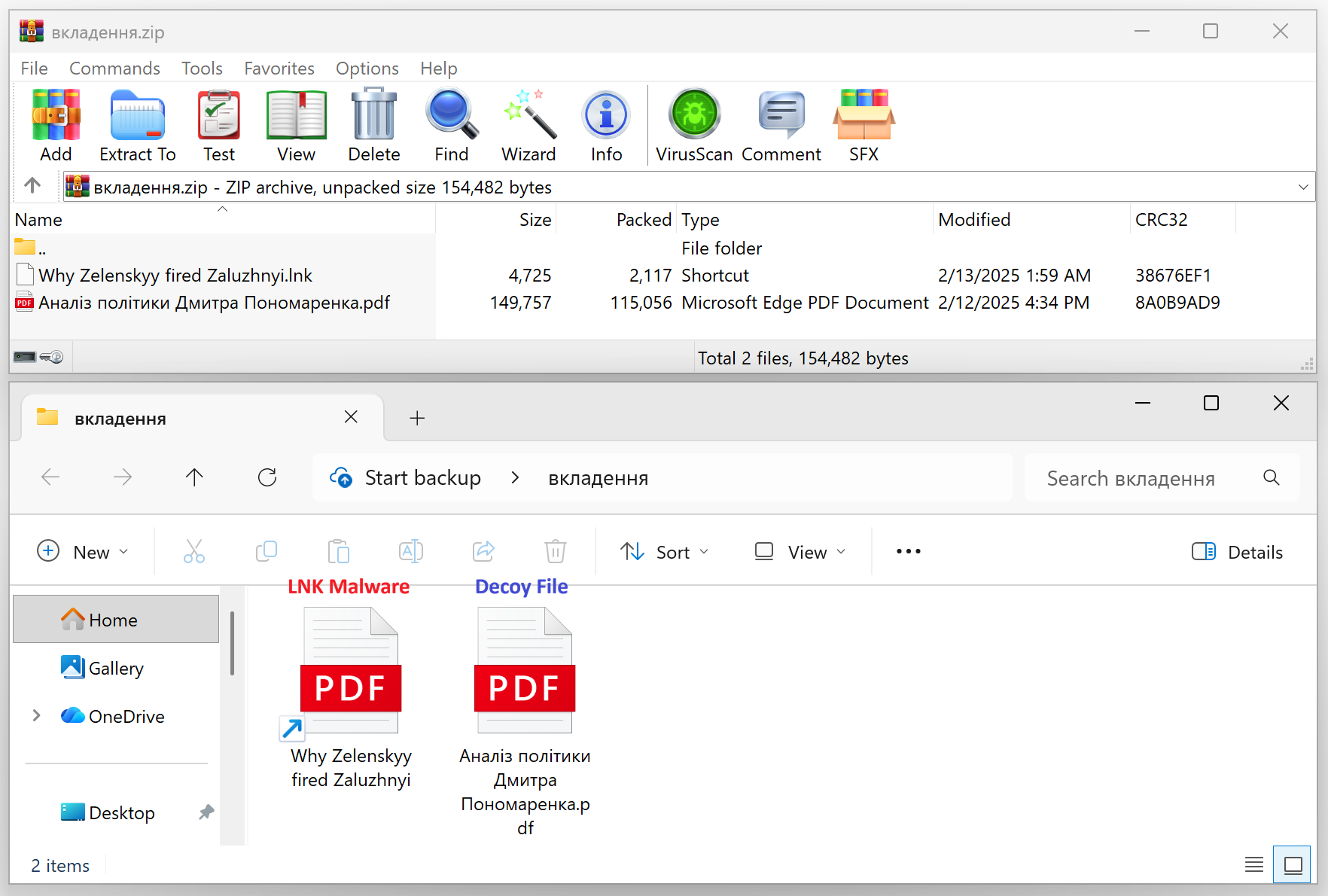Refresh the Explorer folder view
This screenshot has width=1328, height=896.
(x=267, y=477)
